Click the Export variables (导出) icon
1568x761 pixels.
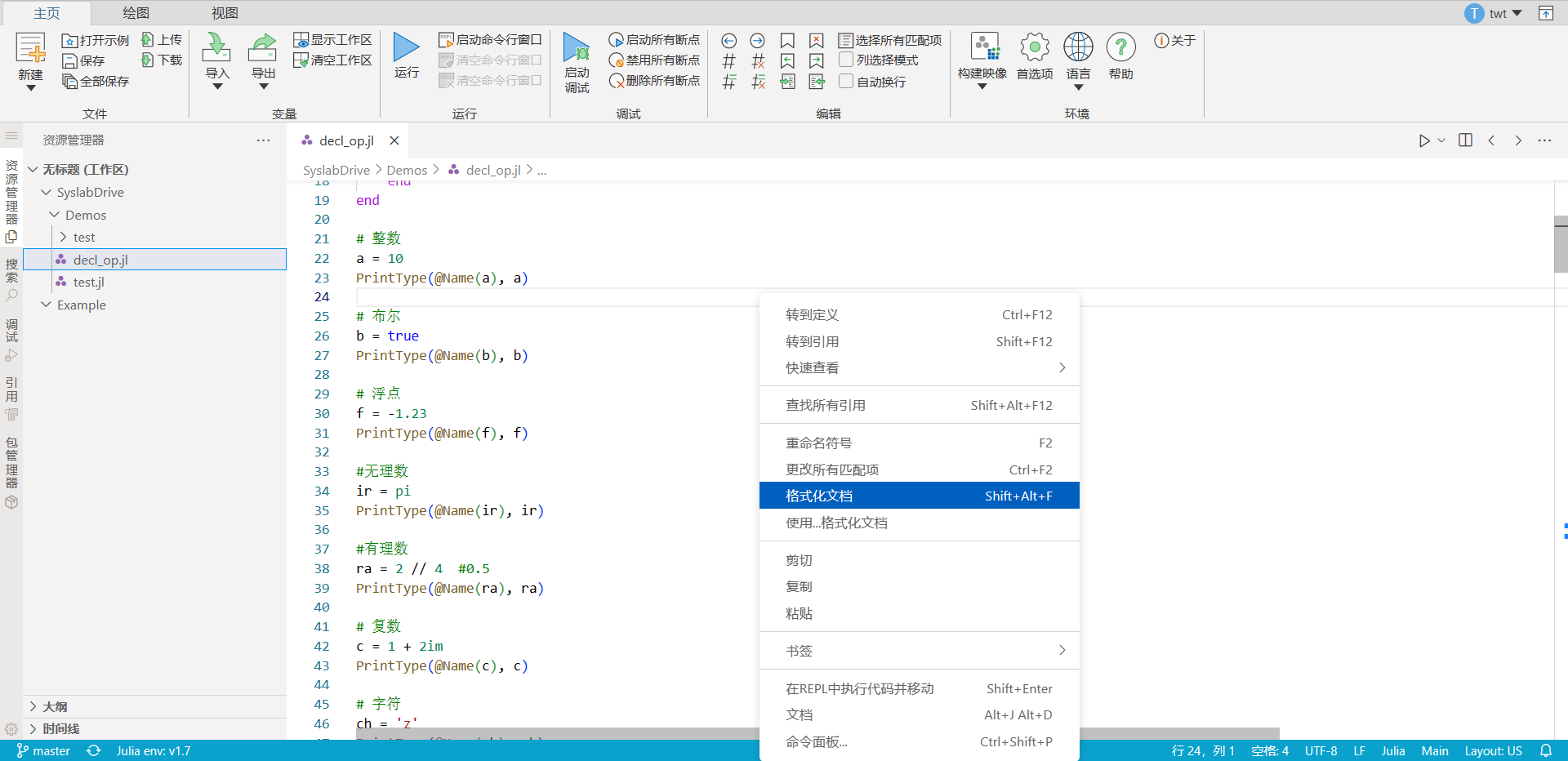[263, 47]
